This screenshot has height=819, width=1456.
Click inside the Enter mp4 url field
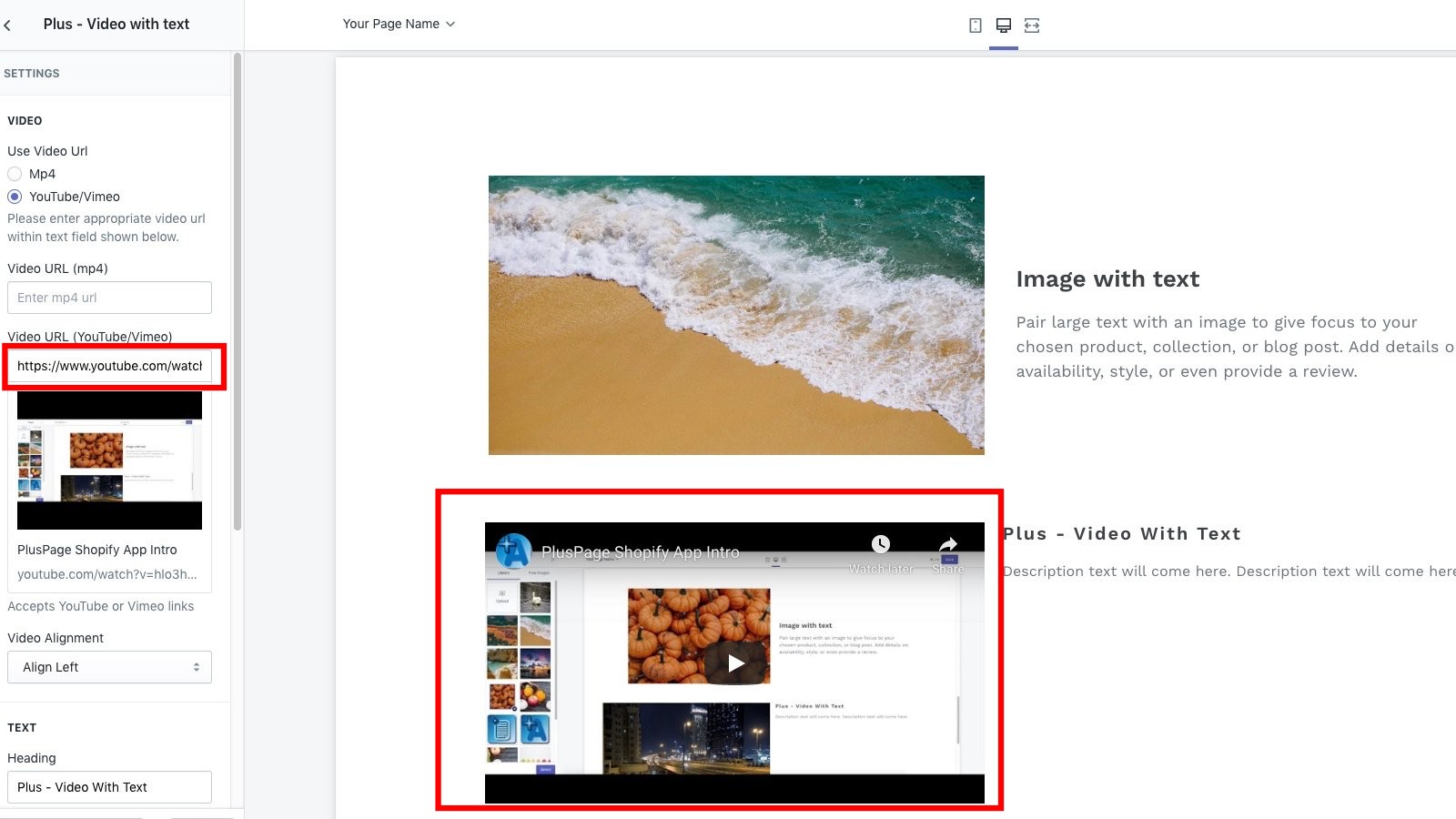pyautogui.click(x=109, y=298)
